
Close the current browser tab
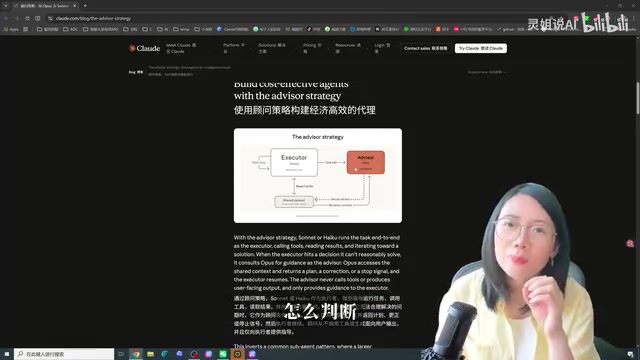(x=74, y=6)
